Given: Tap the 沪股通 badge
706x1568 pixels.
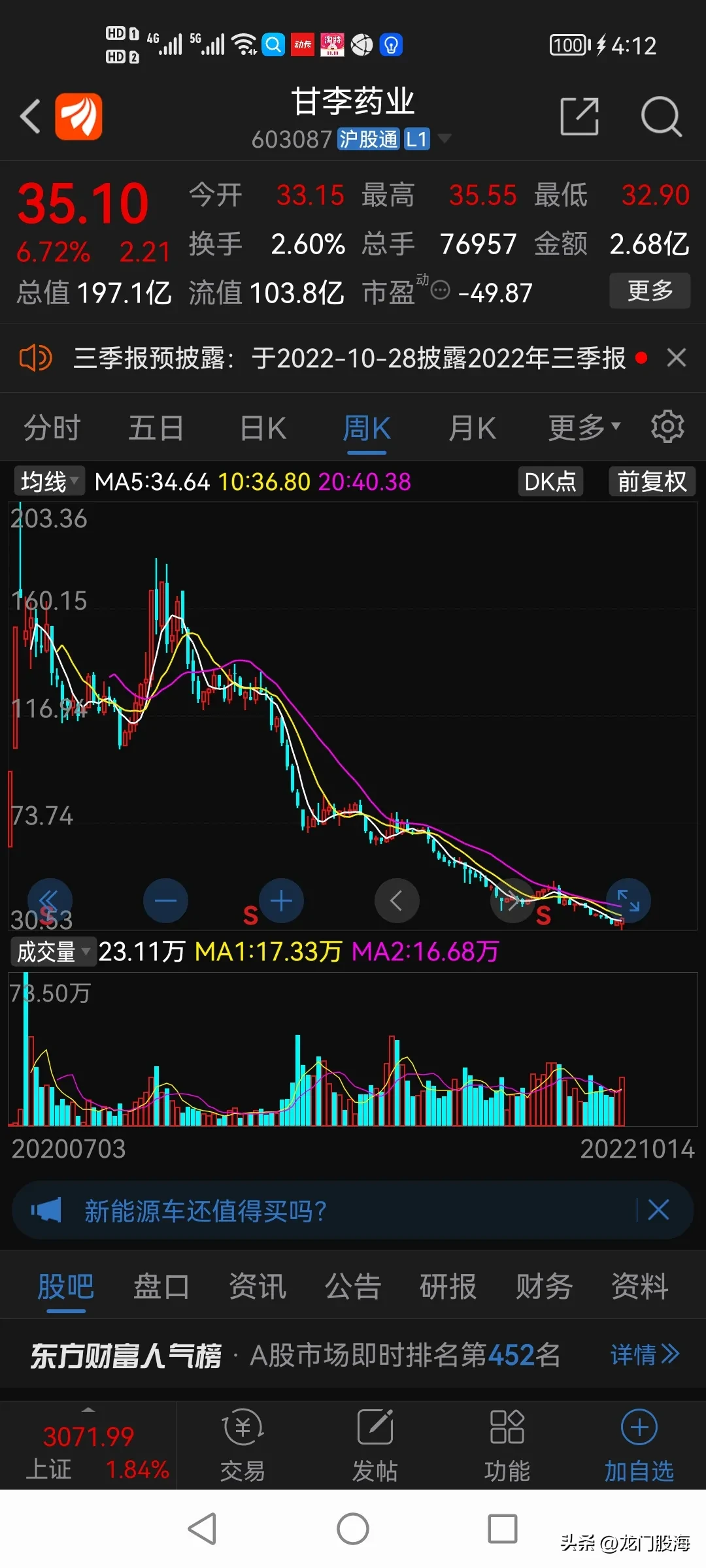Looking at the screenshot, I should (368, 139).
